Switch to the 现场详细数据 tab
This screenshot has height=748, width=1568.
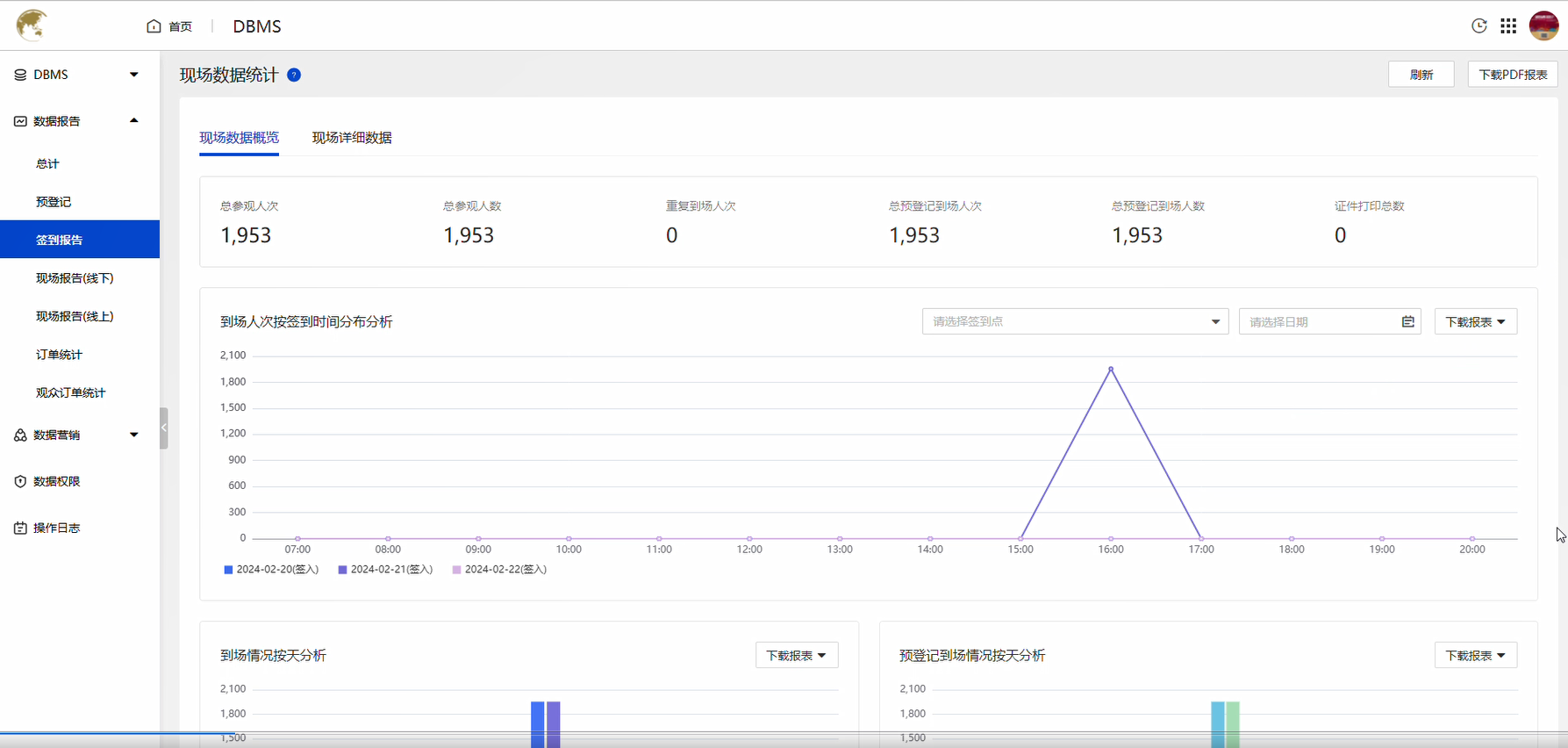click(352, 138)
